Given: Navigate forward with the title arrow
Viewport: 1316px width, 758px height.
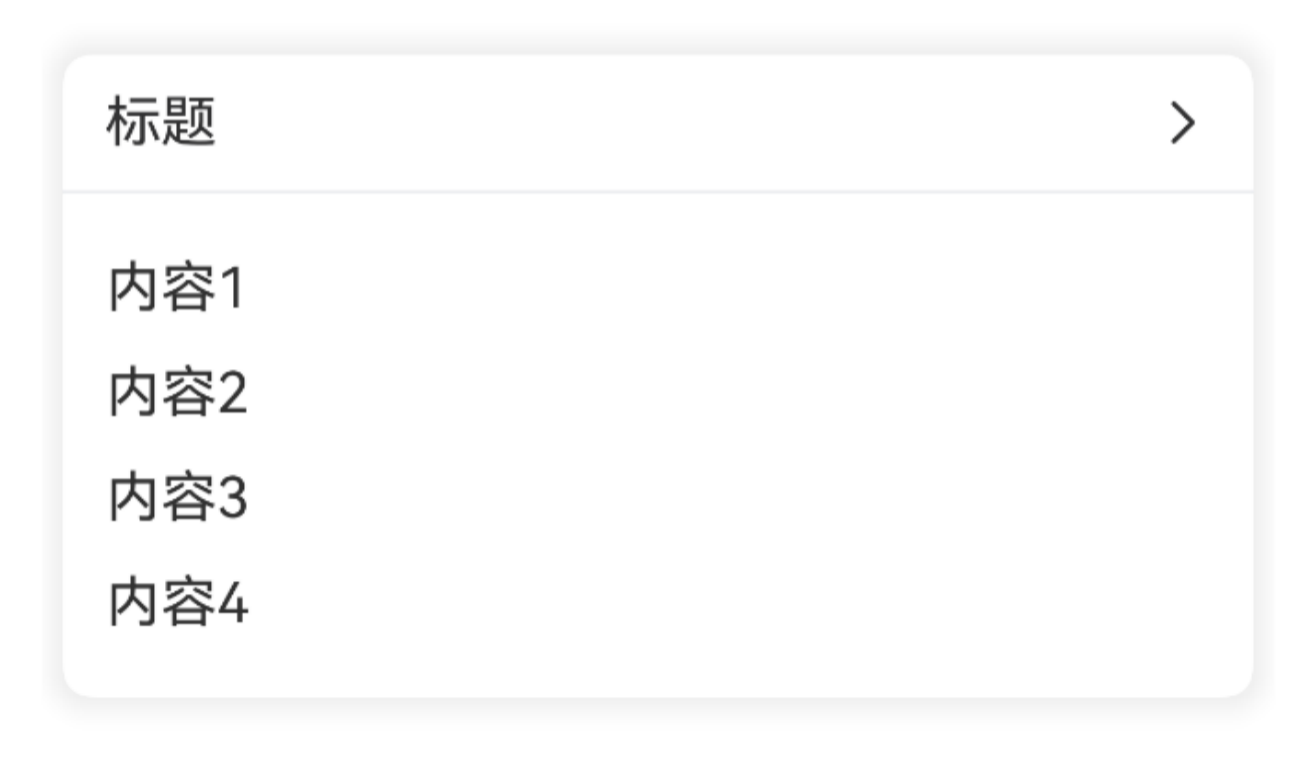Looking at the screenshot, I should pyautogui.click(x=1183, y=124).
